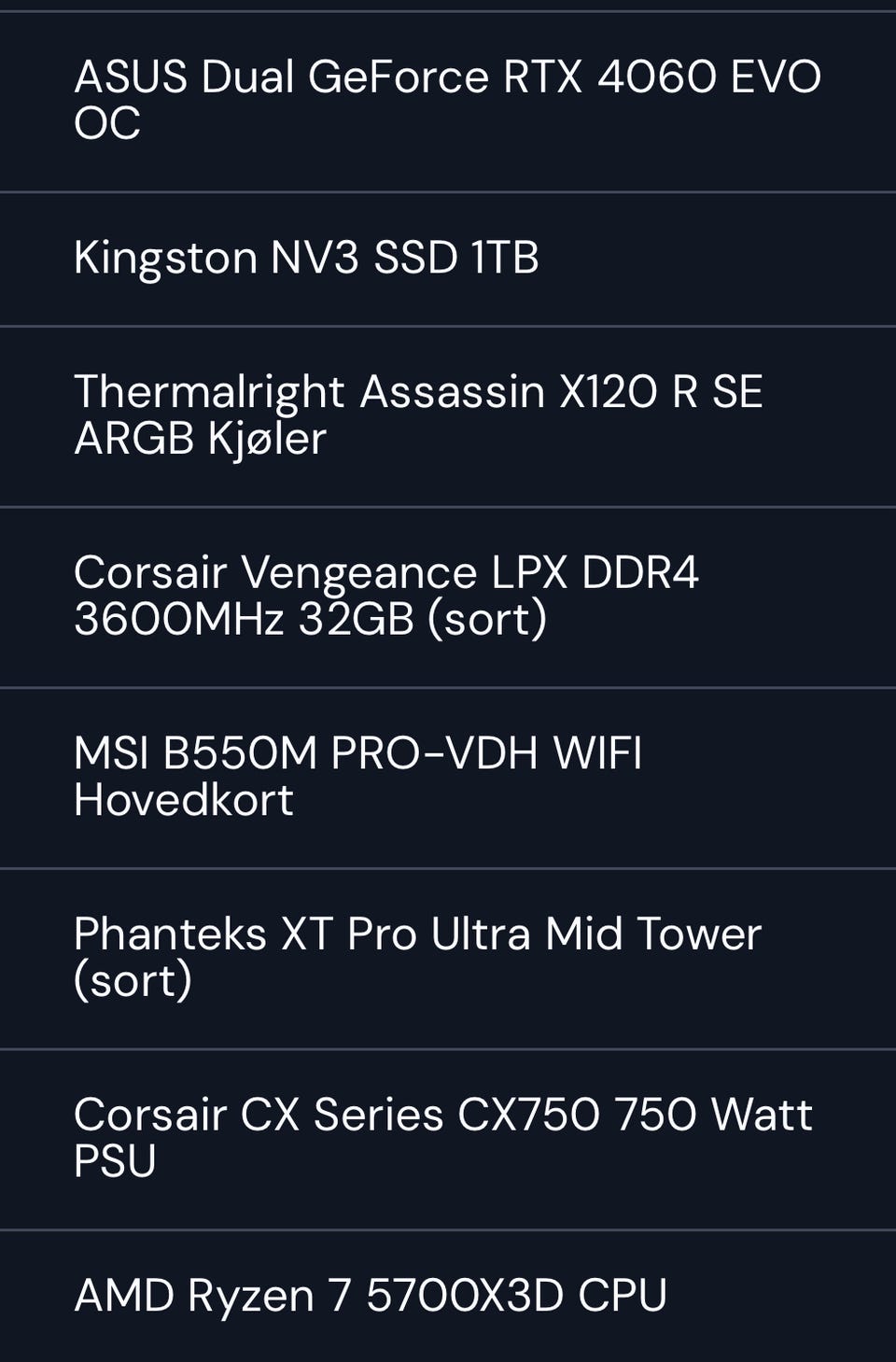This screenshot has width=896, height=1362.
Task: Click the '5700X3D' model text
Action: 465,1296
